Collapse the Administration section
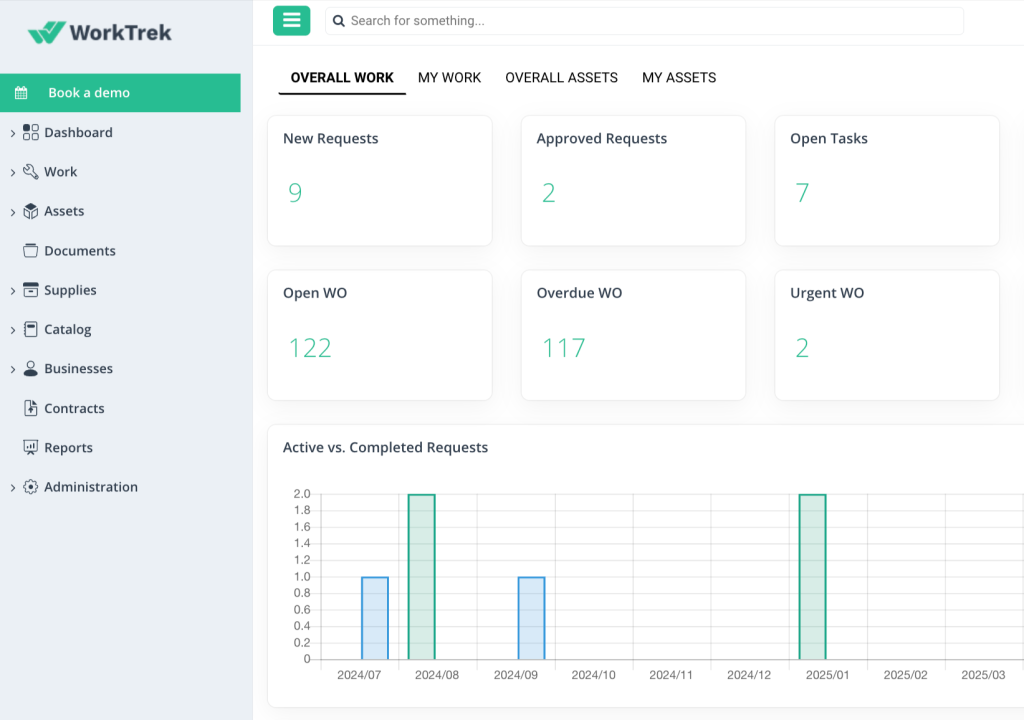The width and height of the screenshot is (1024, 720). (13, 487)
